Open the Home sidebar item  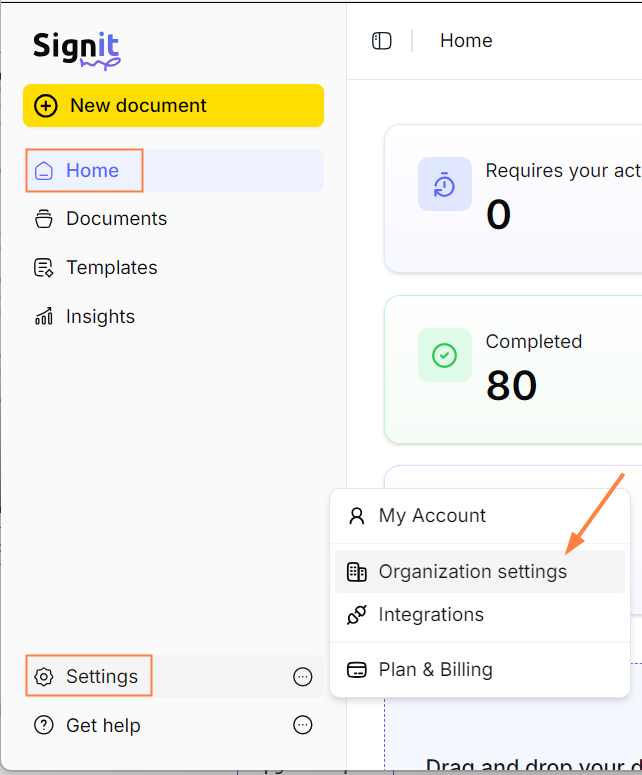[173, 171]
